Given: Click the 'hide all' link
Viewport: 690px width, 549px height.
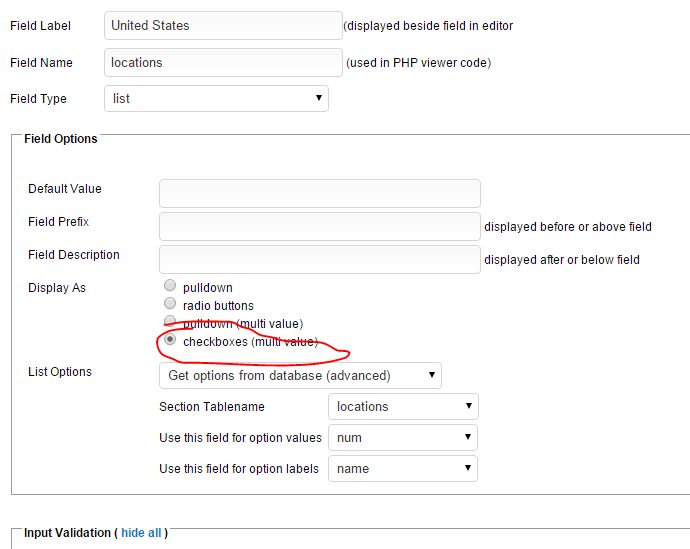Looking at the screenshot, I should [141, 533].
